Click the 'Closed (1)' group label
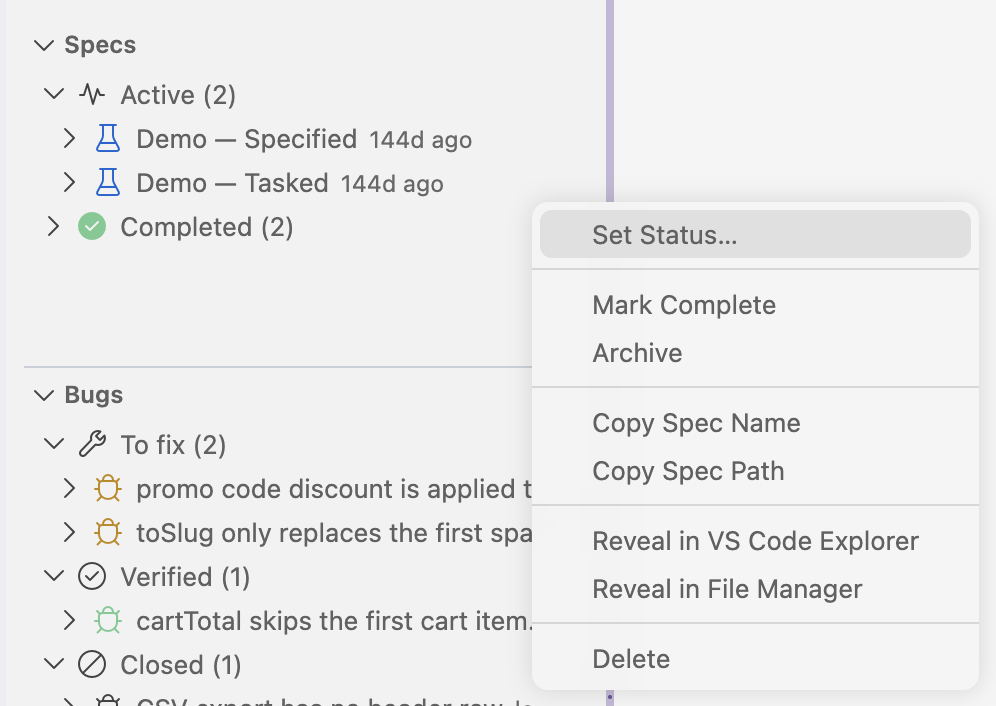 click(x=181, y=665)
